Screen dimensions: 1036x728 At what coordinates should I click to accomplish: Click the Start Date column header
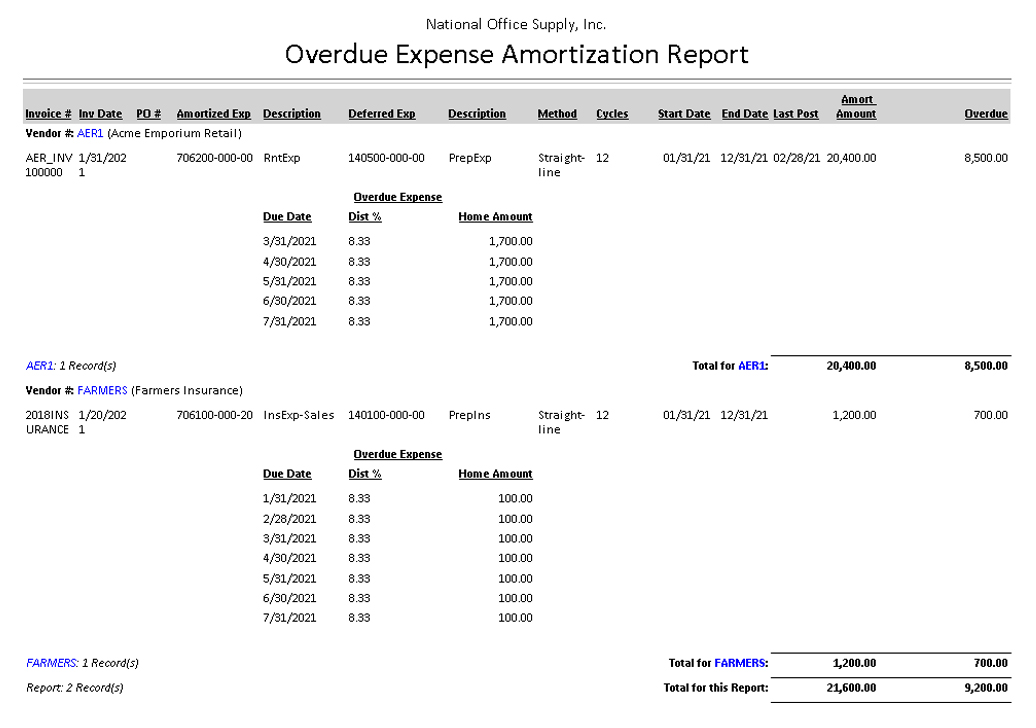(x=684, y=114)
